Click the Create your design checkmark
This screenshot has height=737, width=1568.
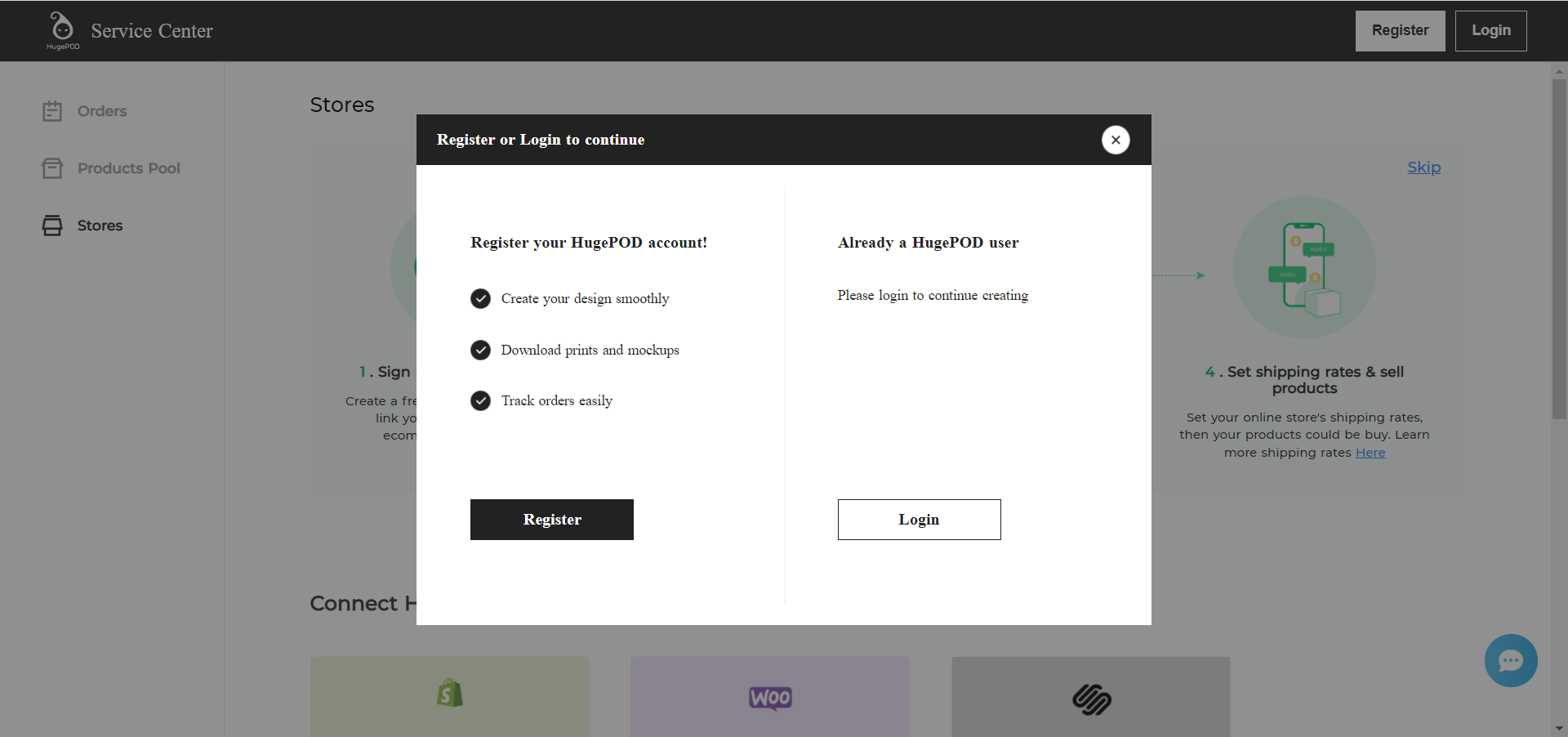[x=481, y=299]
